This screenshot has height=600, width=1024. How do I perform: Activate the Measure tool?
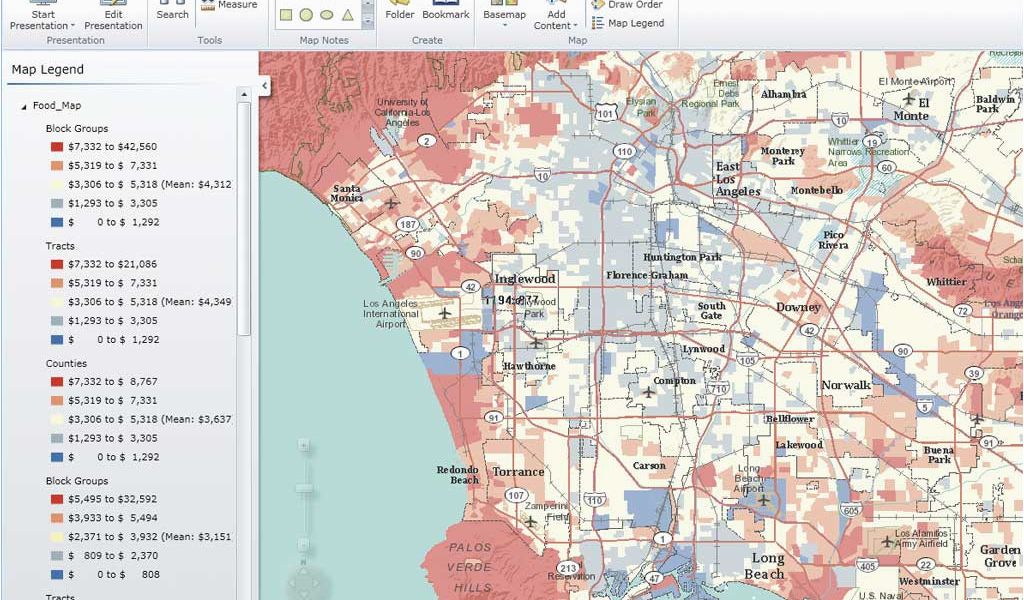[229, 5]
